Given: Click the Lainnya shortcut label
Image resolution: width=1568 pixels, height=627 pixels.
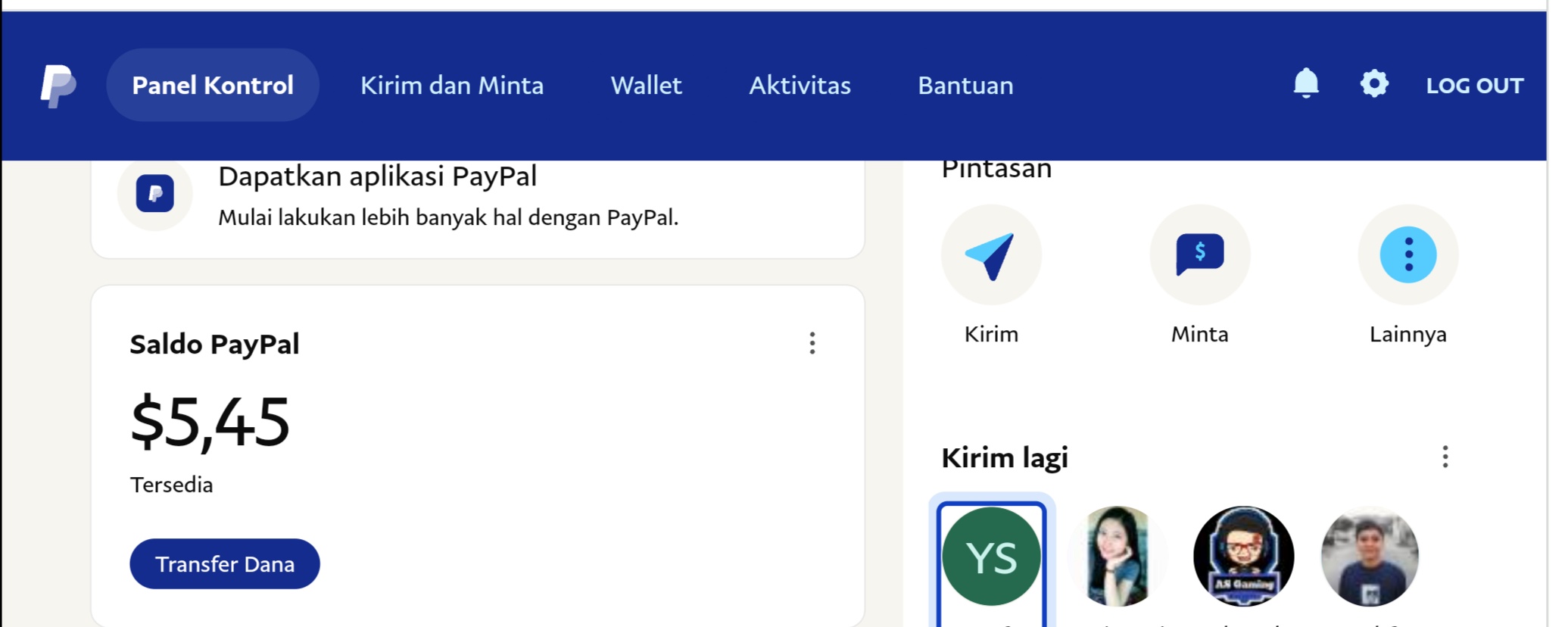Looking at the screenshot, I should [1408, 334].
